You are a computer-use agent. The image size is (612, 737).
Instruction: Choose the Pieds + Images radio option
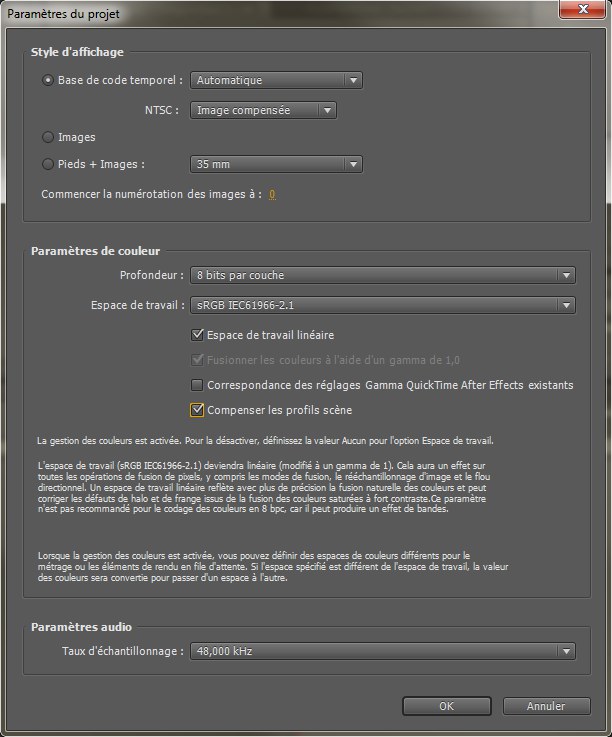tap(48, 165)
